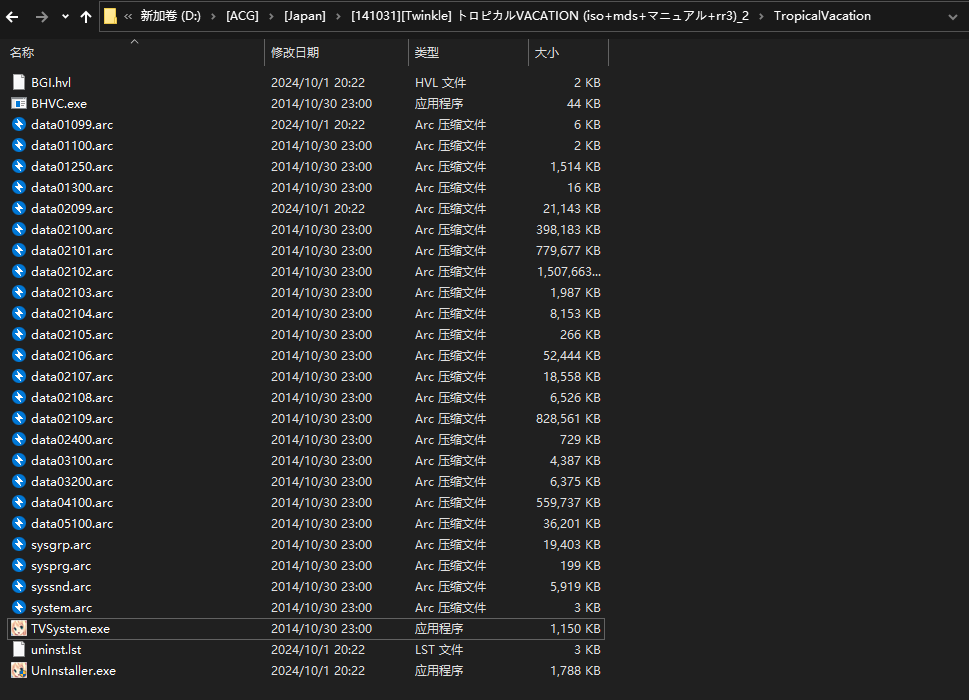Select data02099.arc file icon

point(19,208)
